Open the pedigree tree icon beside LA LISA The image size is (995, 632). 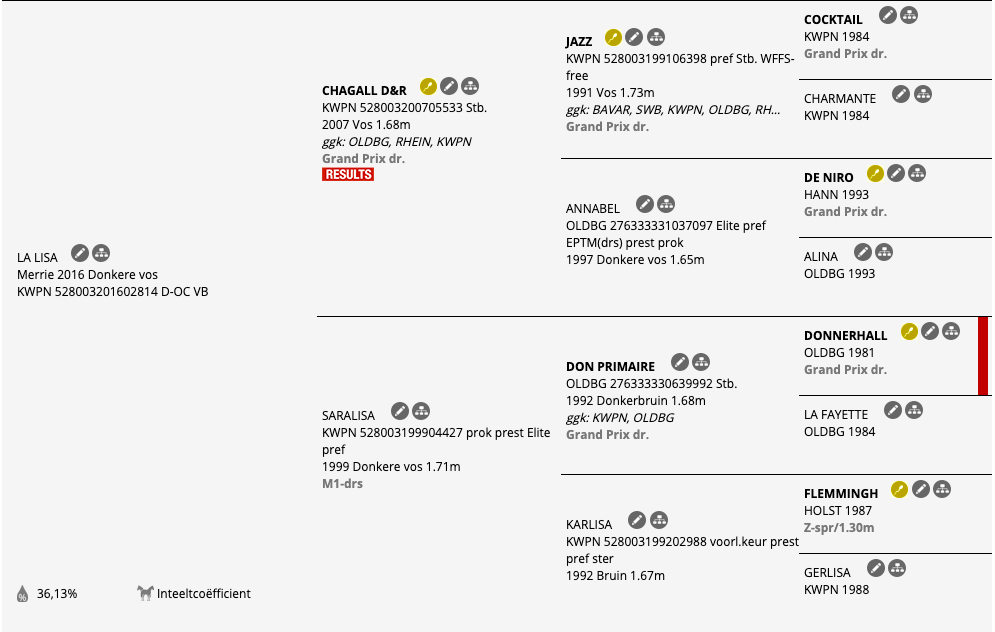[101, 253]
